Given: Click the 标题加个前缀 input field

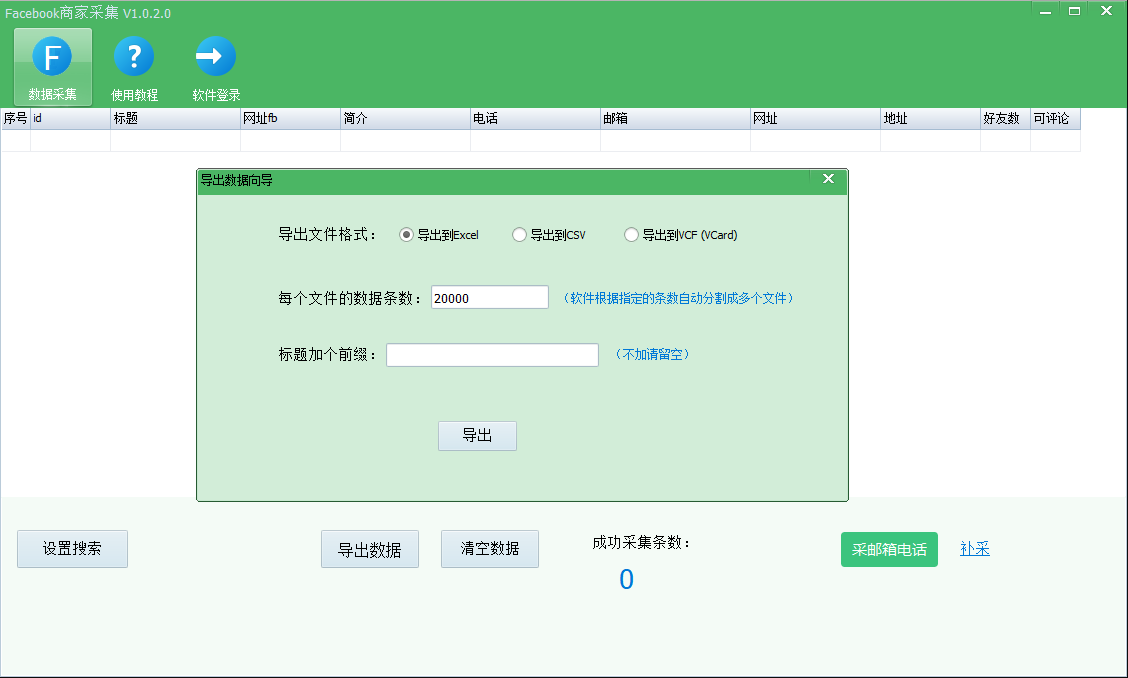Looking at the screenshot, I should (492, 355).
